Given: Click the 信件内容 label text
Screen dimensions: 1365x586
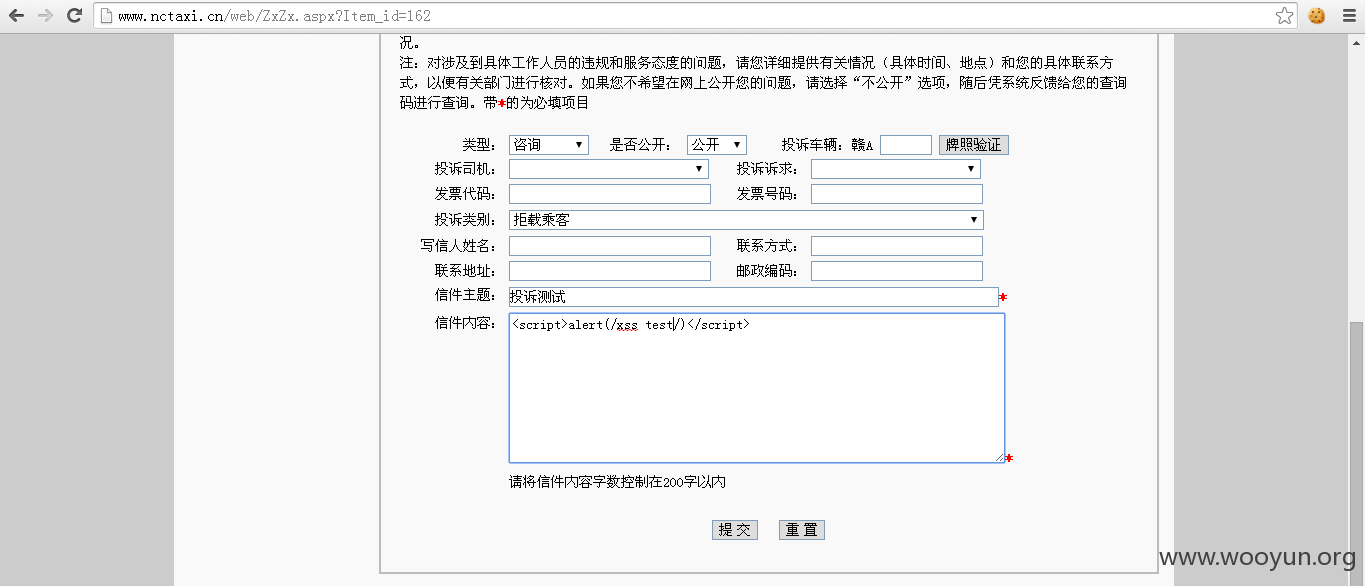Looking at the screenshot, I should point(464,322).
